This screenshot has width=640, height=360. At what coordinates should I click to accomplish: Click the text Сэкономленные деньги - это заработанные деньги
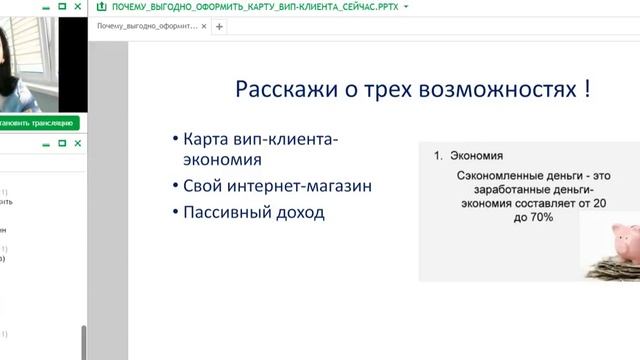click(533, 183)
